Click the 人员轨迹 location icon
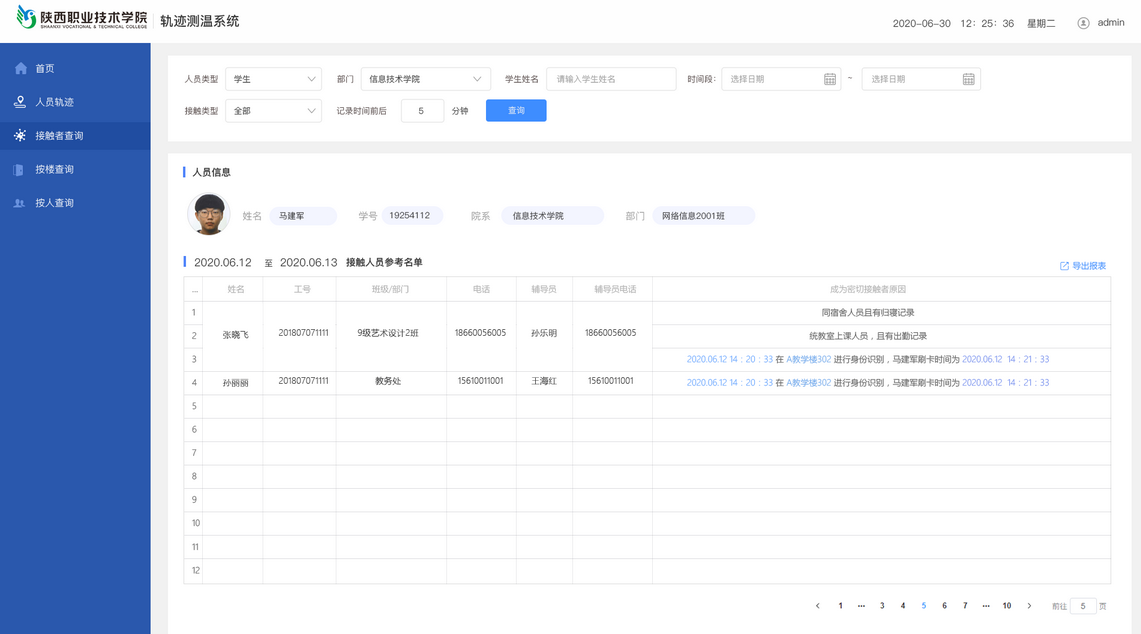Image resolution: width=1141 pixels, height=634 pixels. click(20, 102)
